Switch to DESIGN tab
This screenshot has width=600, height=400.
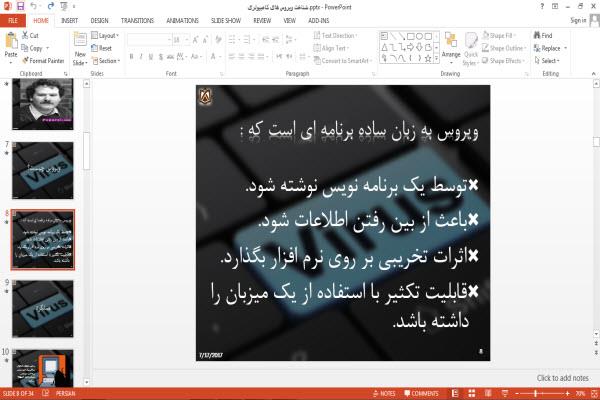point(99,21)
